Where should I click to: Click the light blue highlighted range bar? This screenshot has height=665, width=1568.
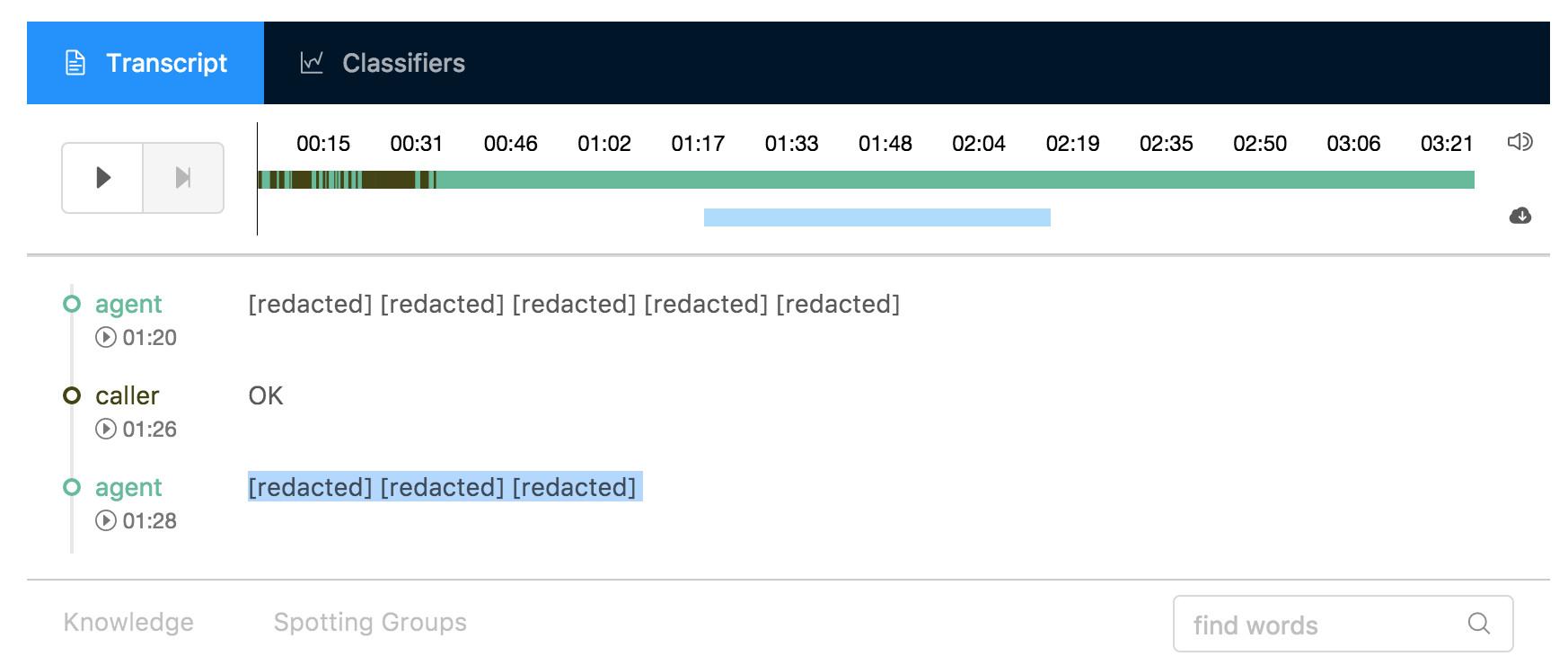point(877,217)
